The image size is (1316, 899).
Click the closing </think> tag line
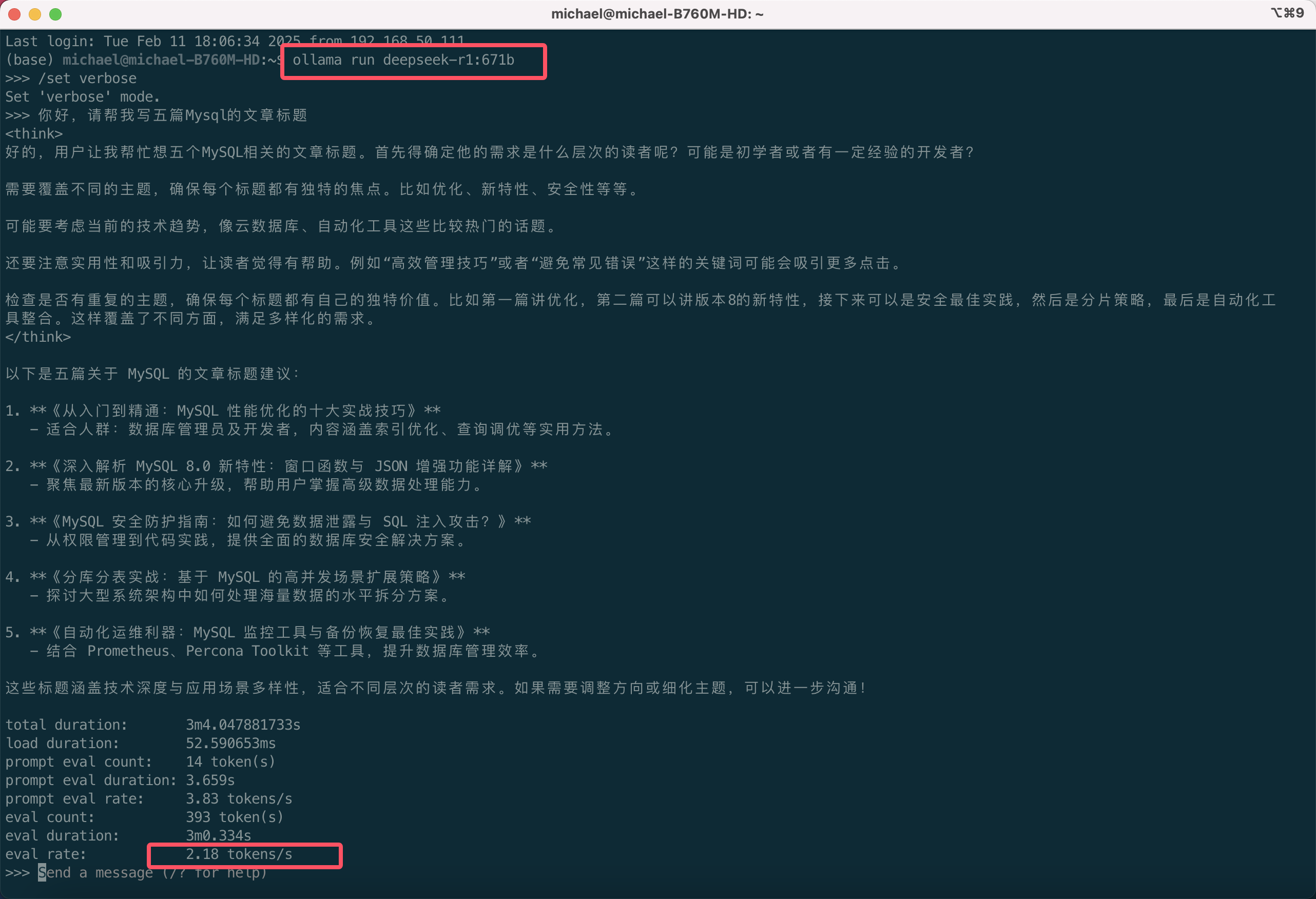pos(38,338)
